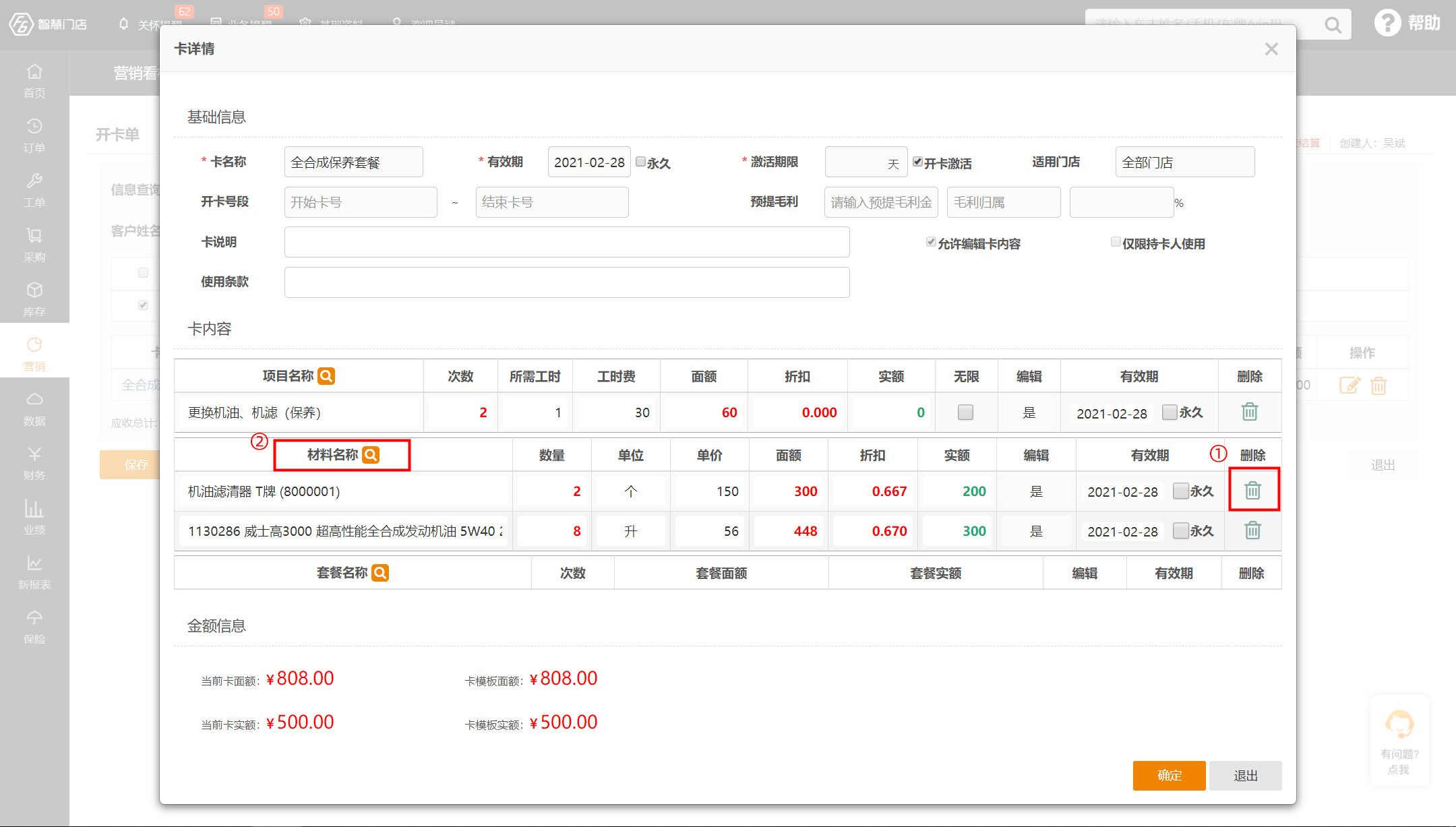
Task: Toggle allow editing card content checkbox
Action: [x=931, y=242]
